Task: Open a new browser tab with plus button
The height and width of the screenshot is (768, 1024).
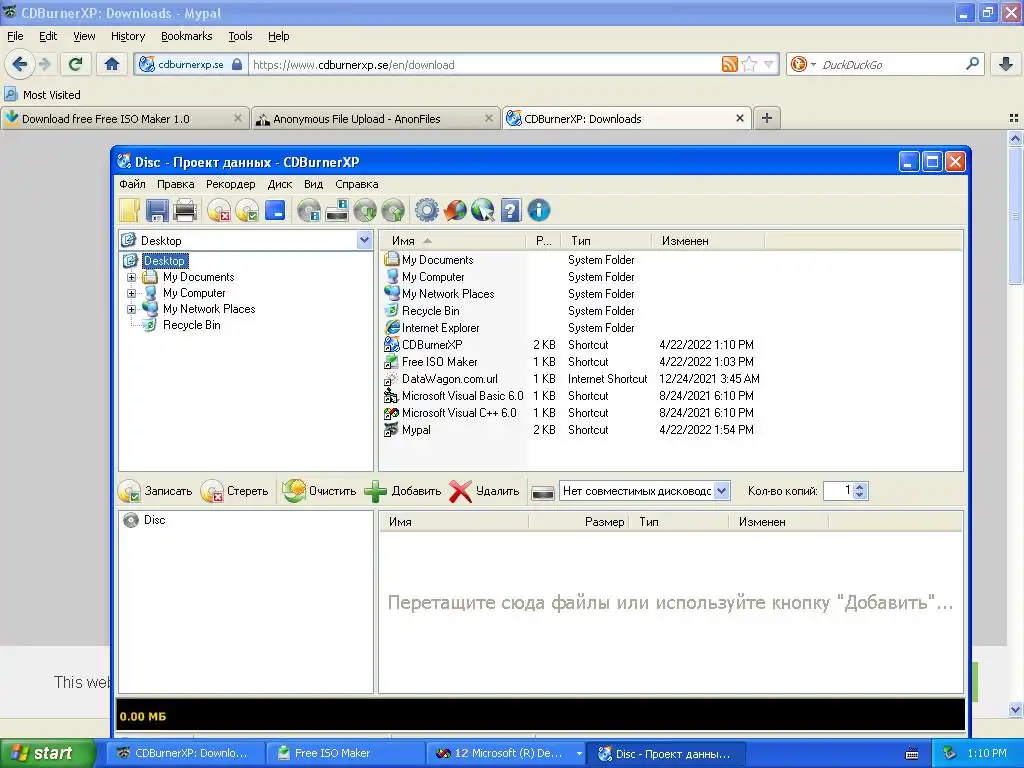Action: [767, 118]
